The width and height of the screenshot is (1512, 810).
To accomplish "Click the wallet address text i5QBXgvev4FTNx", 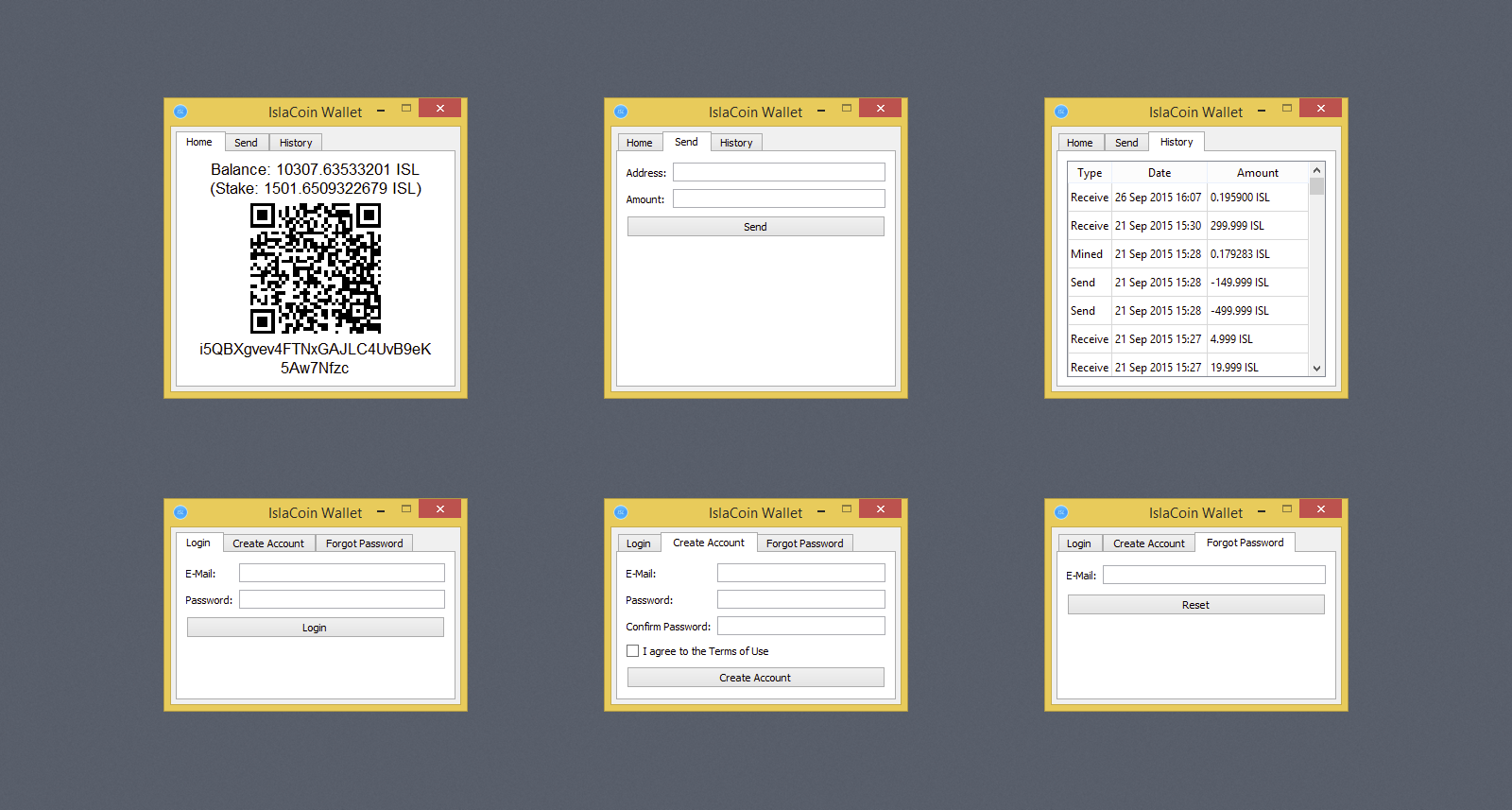I will (316, 358).
